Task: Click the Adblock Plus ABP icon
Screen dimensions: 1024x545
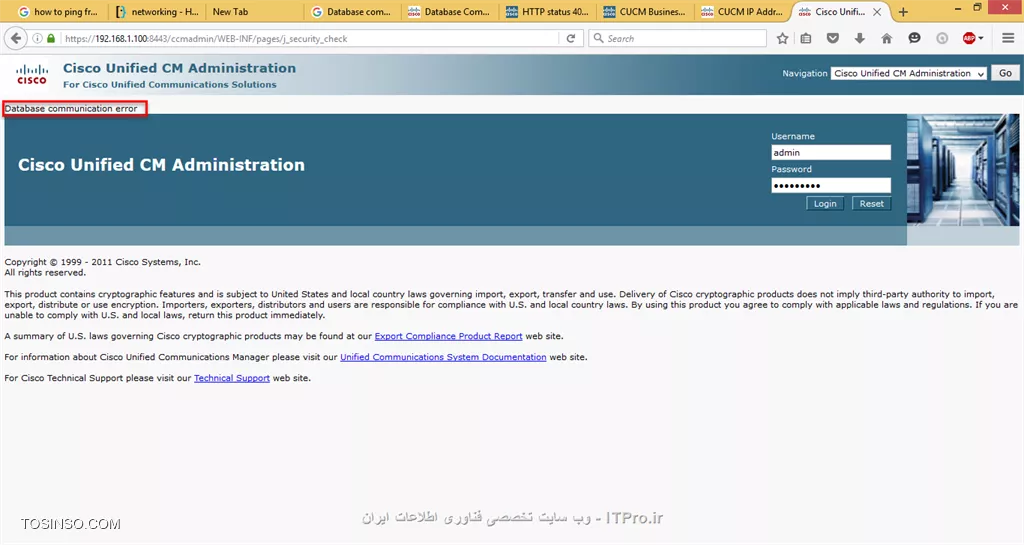Action: tap(969, 39)
